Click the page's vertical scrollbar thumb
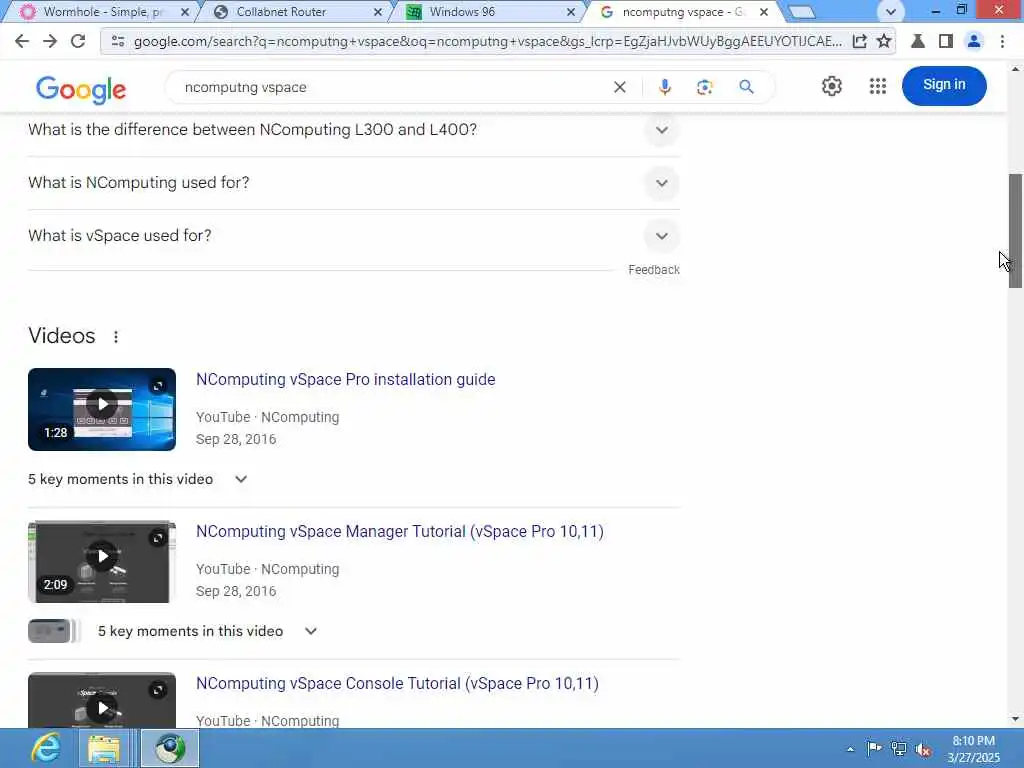 point(1015,231)
